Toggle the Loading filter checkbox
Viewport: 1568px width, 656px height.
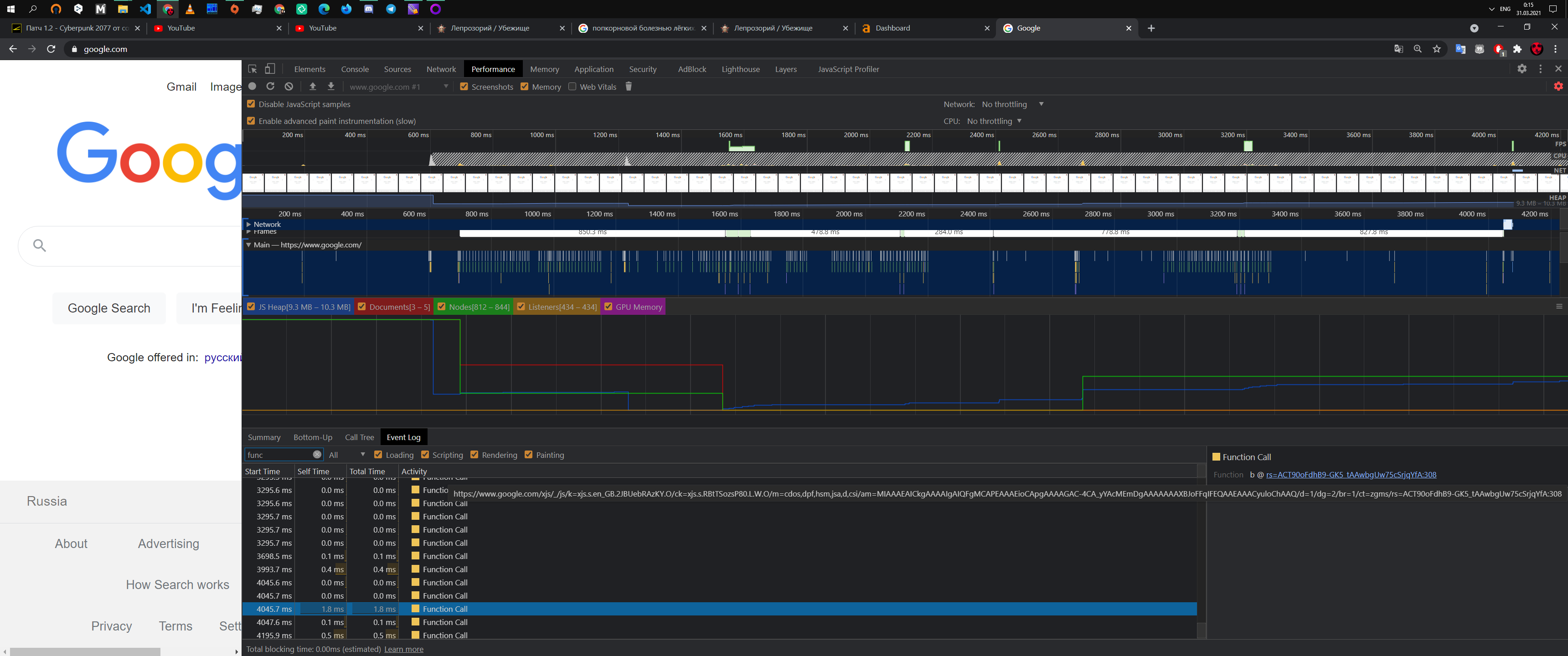pos(378,455)
